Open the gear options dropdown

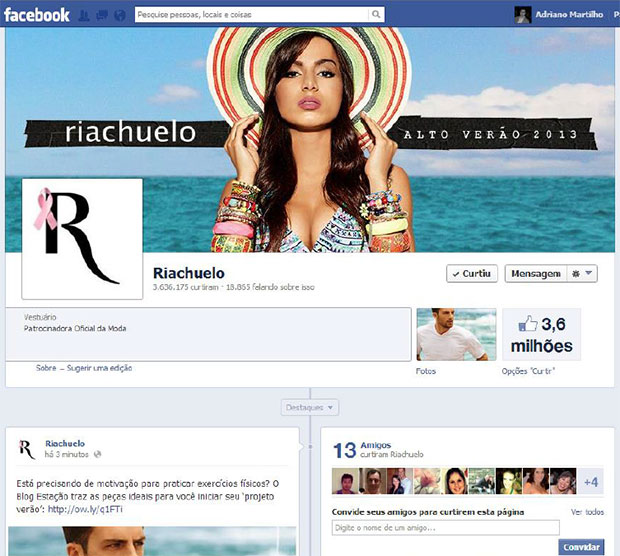pos(582,274)
